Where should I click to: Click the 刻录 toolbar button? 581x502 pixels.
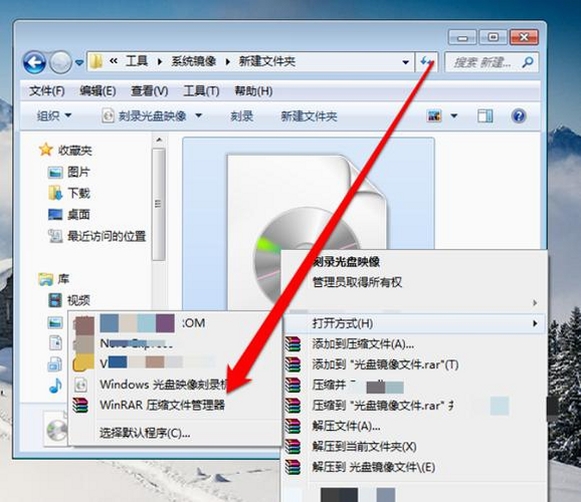[242, 116]
